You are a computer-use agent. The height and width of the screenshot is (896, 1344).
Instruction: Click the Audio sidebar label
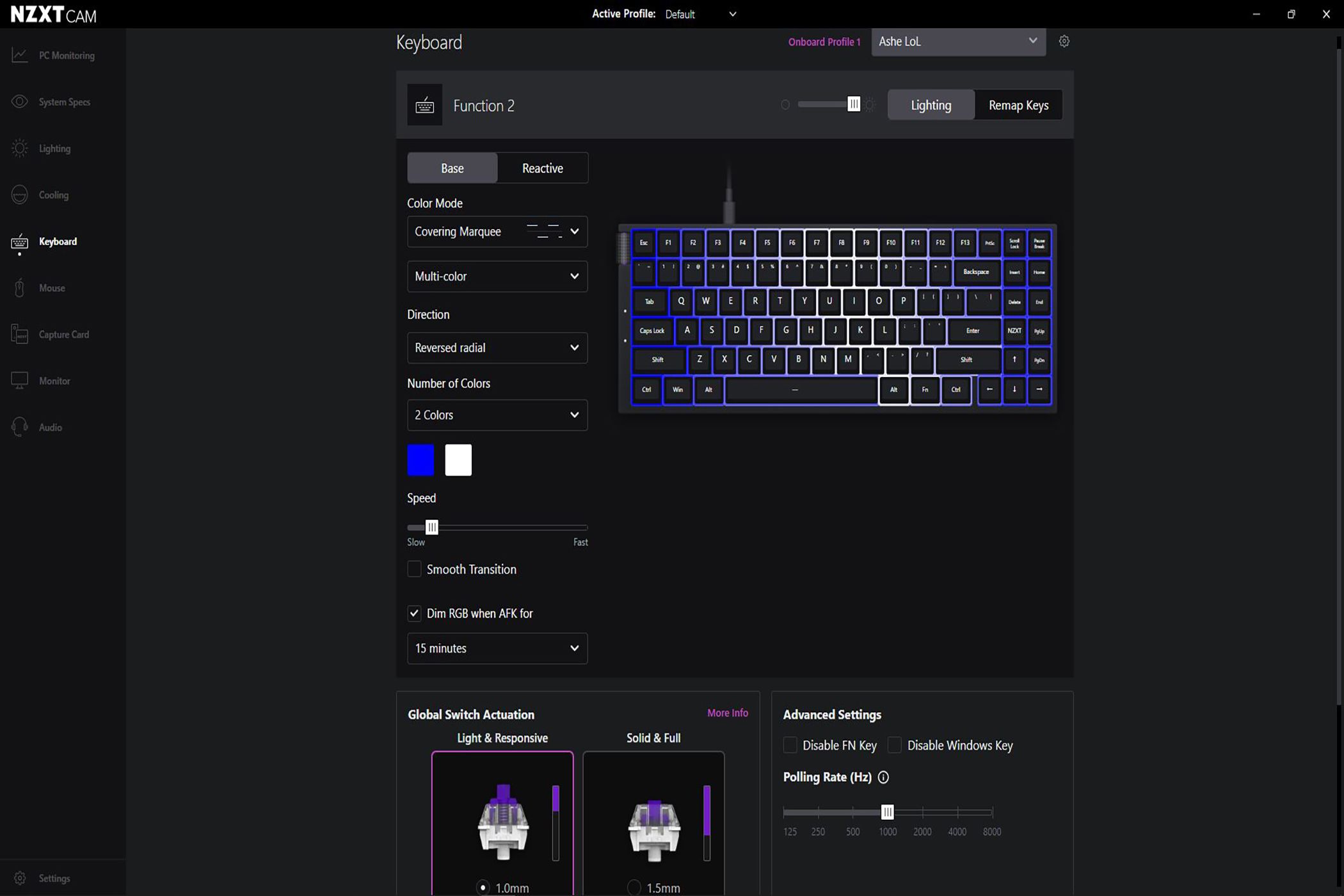[x=51, y=428]
